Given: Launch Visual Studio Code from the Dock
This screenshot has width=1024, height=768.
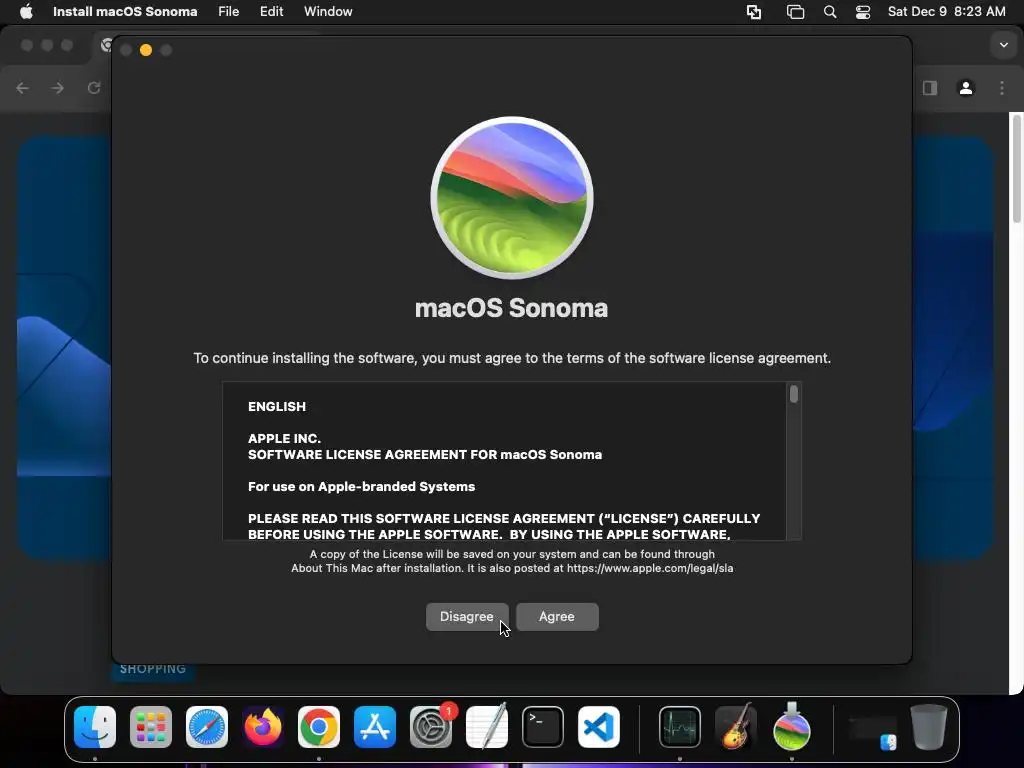Looking at the screenshot, I should [x=599, y=727].
